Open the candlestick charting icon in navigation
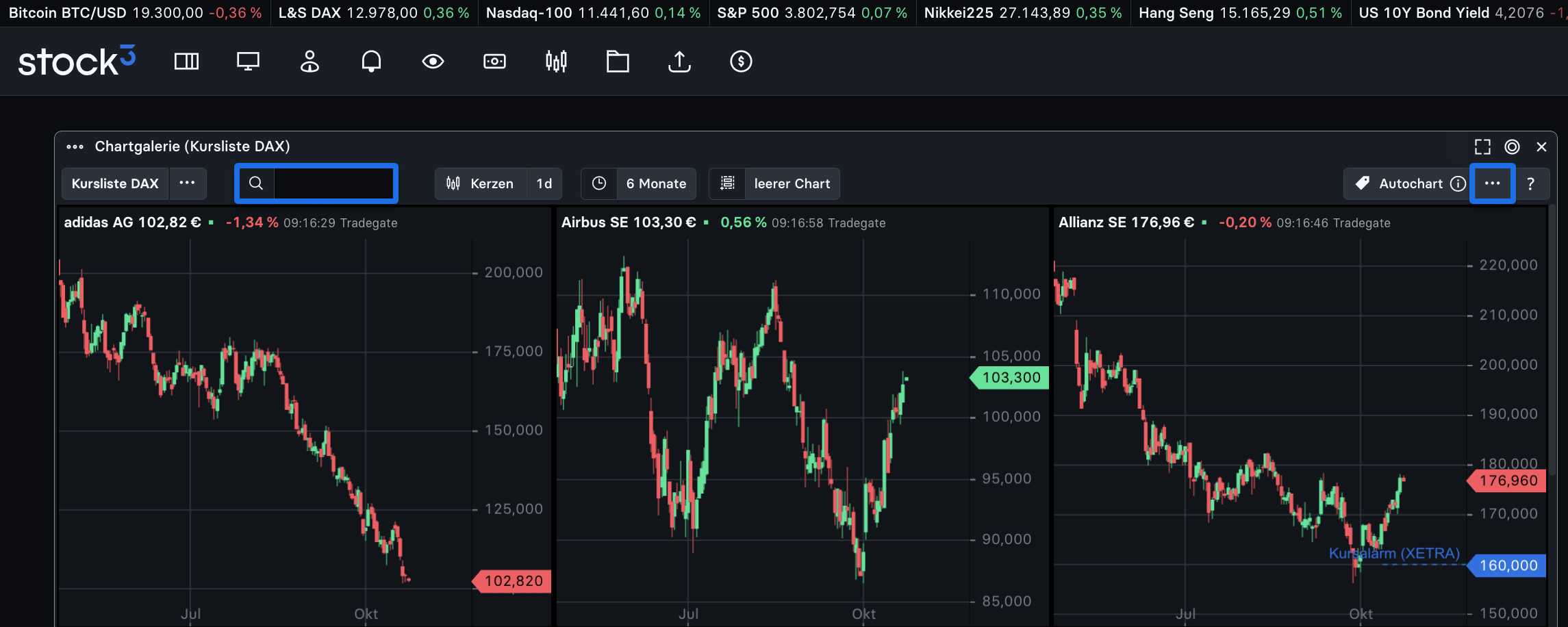The image size is (1568, 627). [556, 62]
